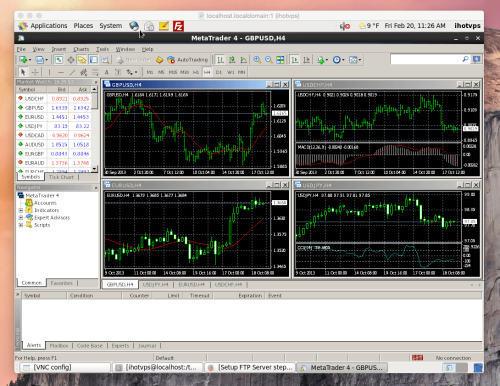Switch to the Favorites tab in Navigator

click(x=62, y=283)
